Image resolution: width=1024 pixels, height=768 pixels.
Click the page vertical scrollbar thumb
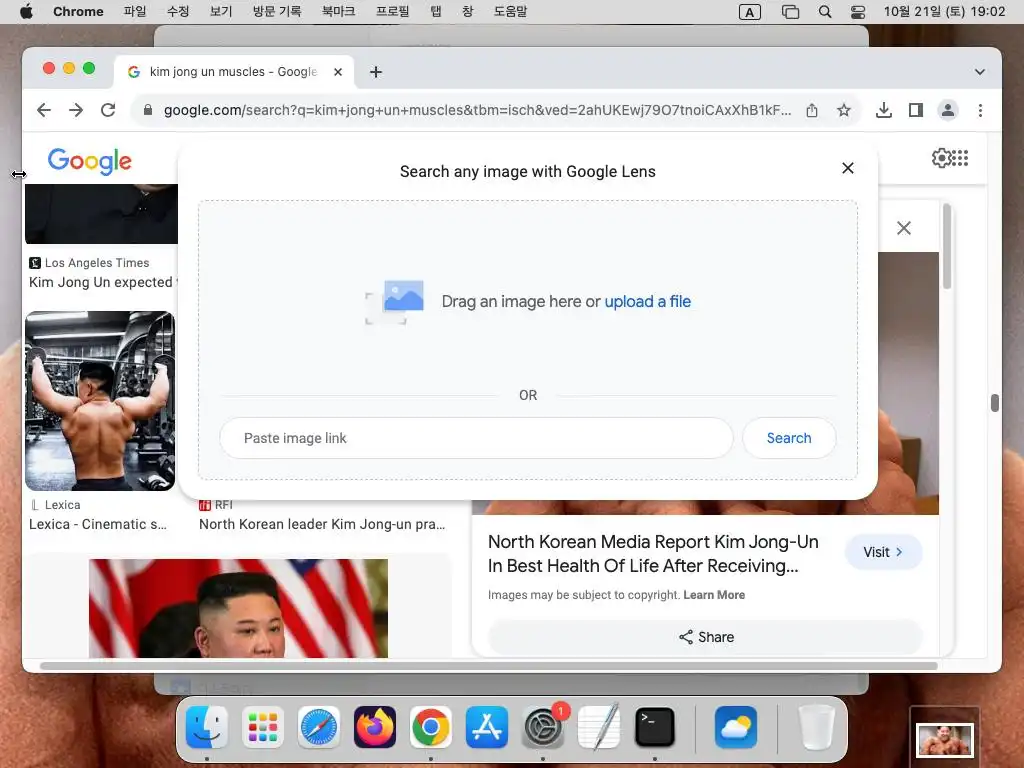(x=995, y=403)
